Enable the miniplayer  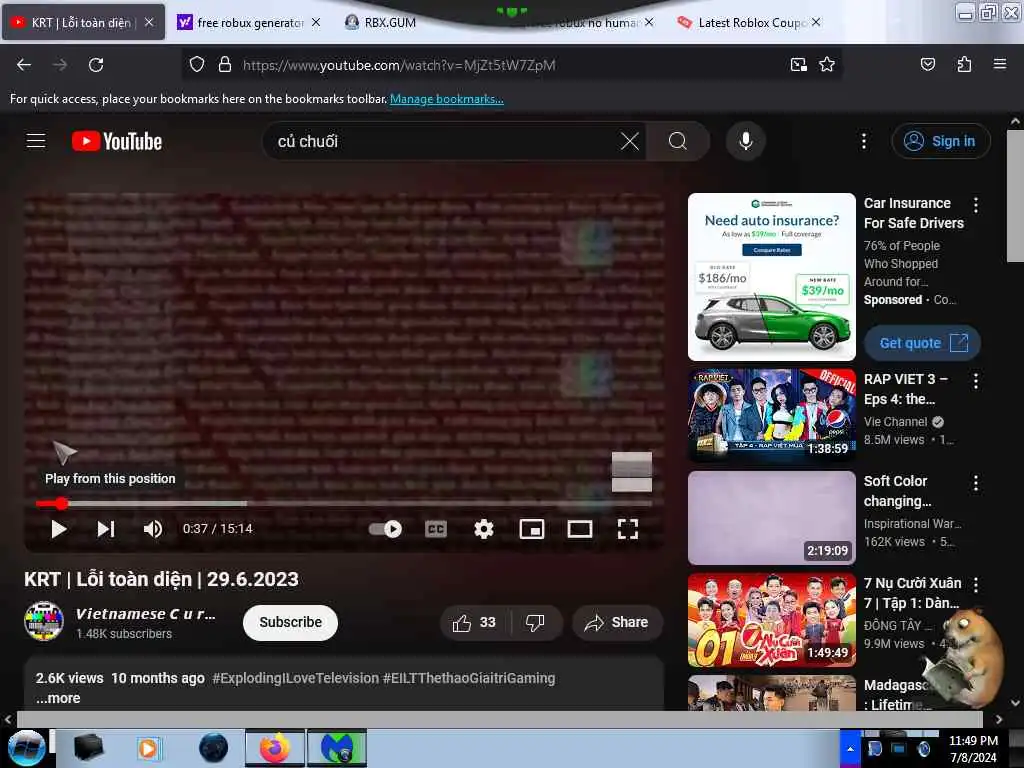pyautogui.click(x=532, y=529)
